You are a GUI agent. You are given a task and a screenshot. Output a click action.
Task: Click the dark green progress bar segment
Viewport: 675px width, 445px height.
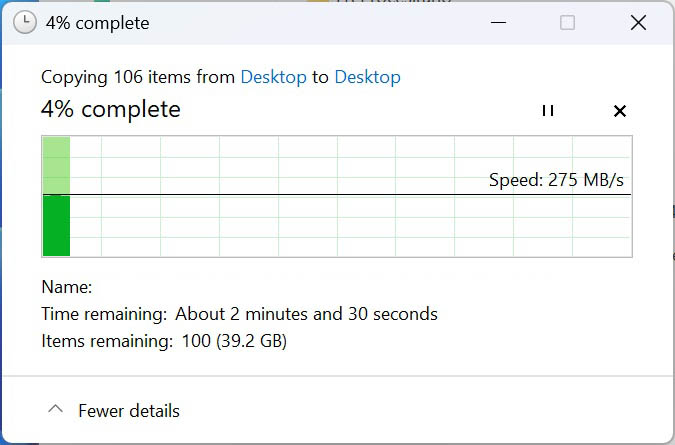coord(56,226)
